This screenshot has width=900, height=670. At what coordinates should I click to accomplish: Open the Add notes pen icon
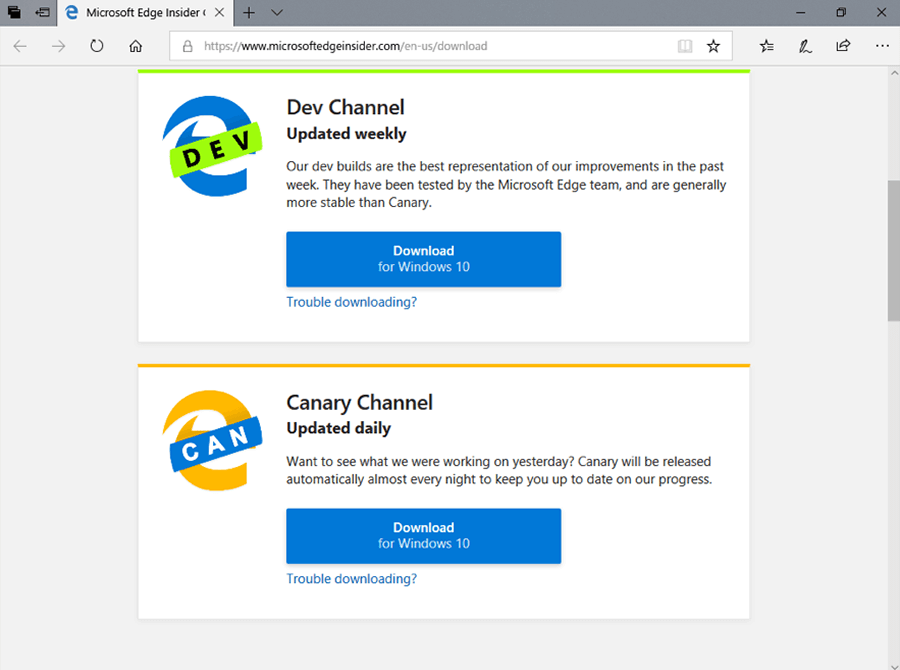point(805,46)
